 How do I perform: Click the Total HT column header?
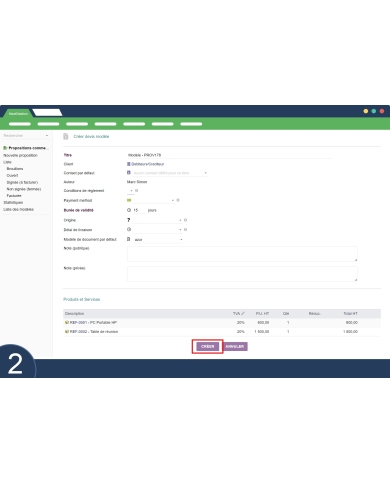point(350,314)
